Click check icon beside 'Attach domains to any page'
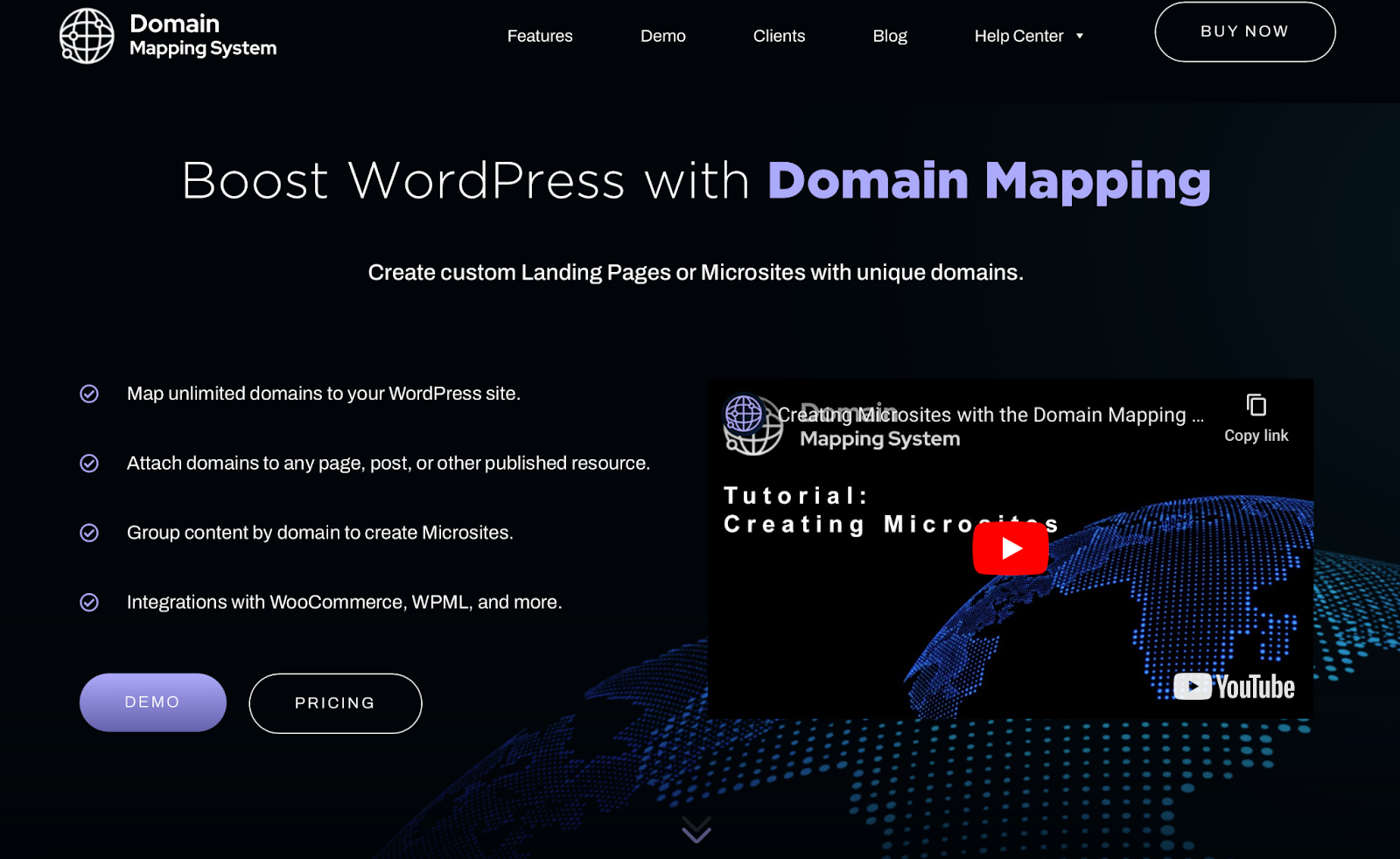Screen dimensions: 1400x859 (x=89, y=463)
